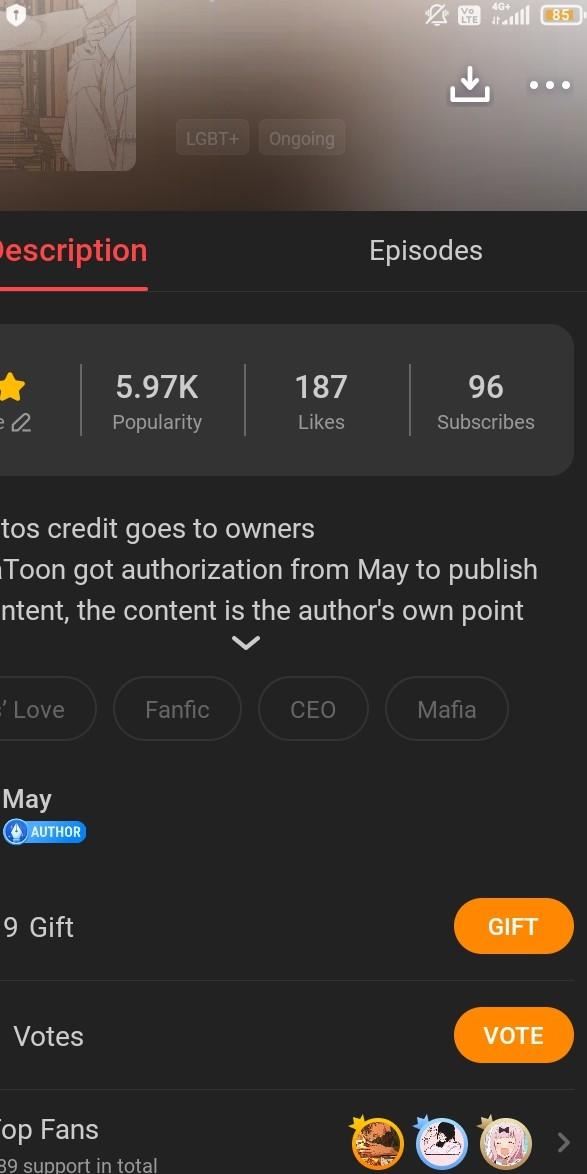Tap the download episodes icon
The height and width of the screenshot is (1174, 587).
point(469,85)
